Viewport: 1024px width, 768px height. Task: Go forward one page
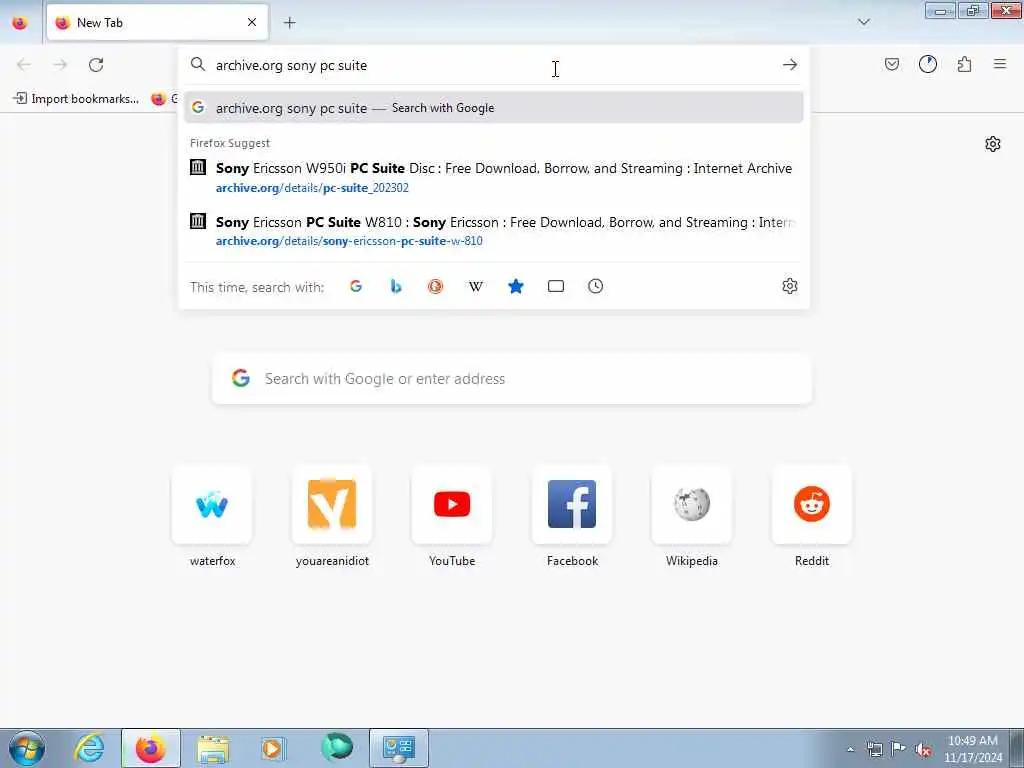60,65
